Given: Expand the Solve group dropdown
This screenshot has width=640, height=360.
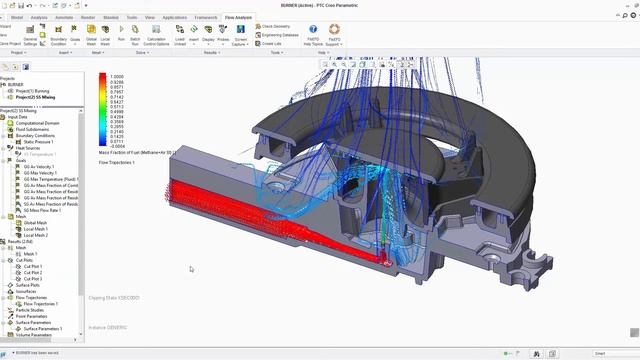Looking at the screenshot, I should pos(142,53).
